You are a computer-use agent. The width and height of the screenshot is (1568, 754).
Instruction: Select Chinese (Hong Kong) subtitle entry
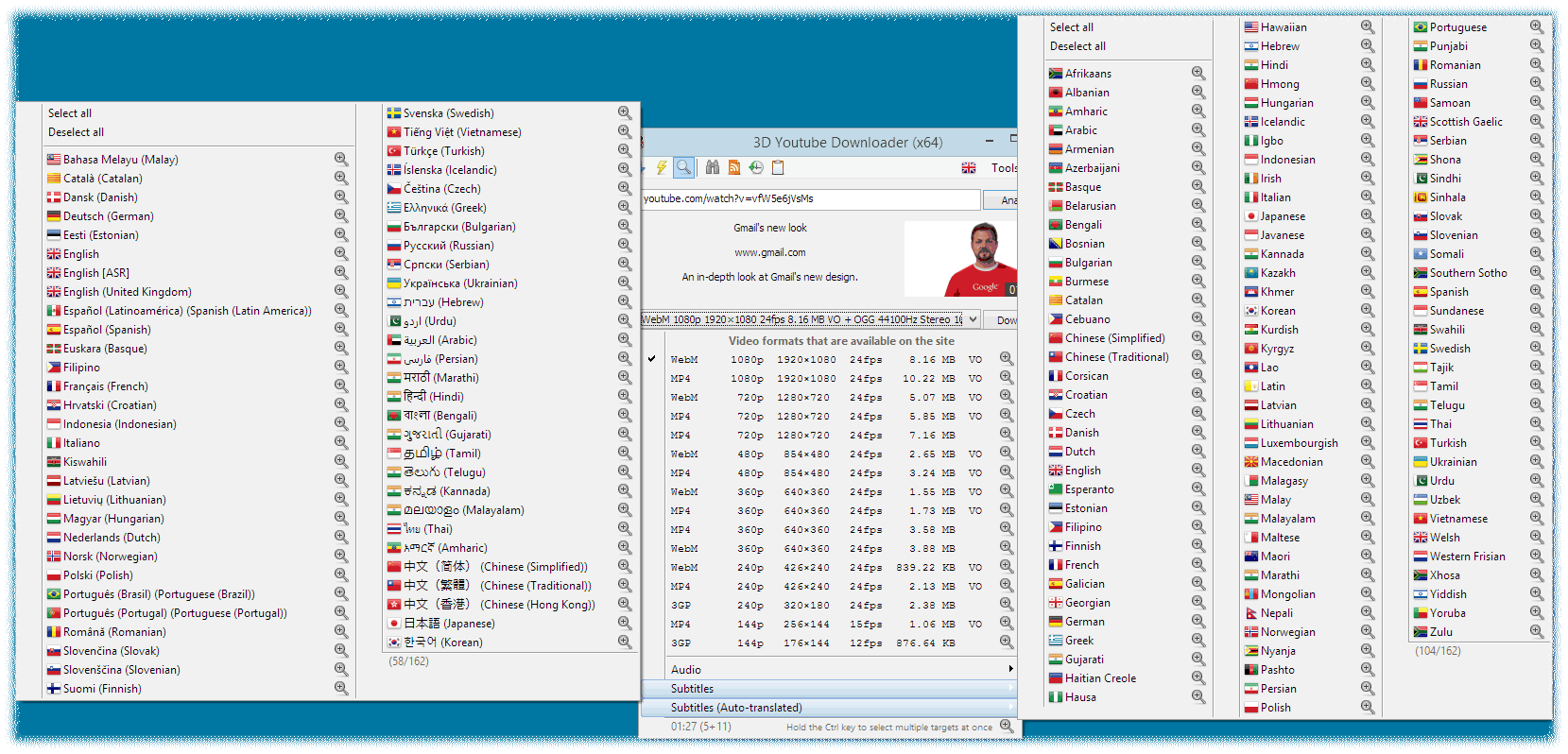tap(510, 605)
